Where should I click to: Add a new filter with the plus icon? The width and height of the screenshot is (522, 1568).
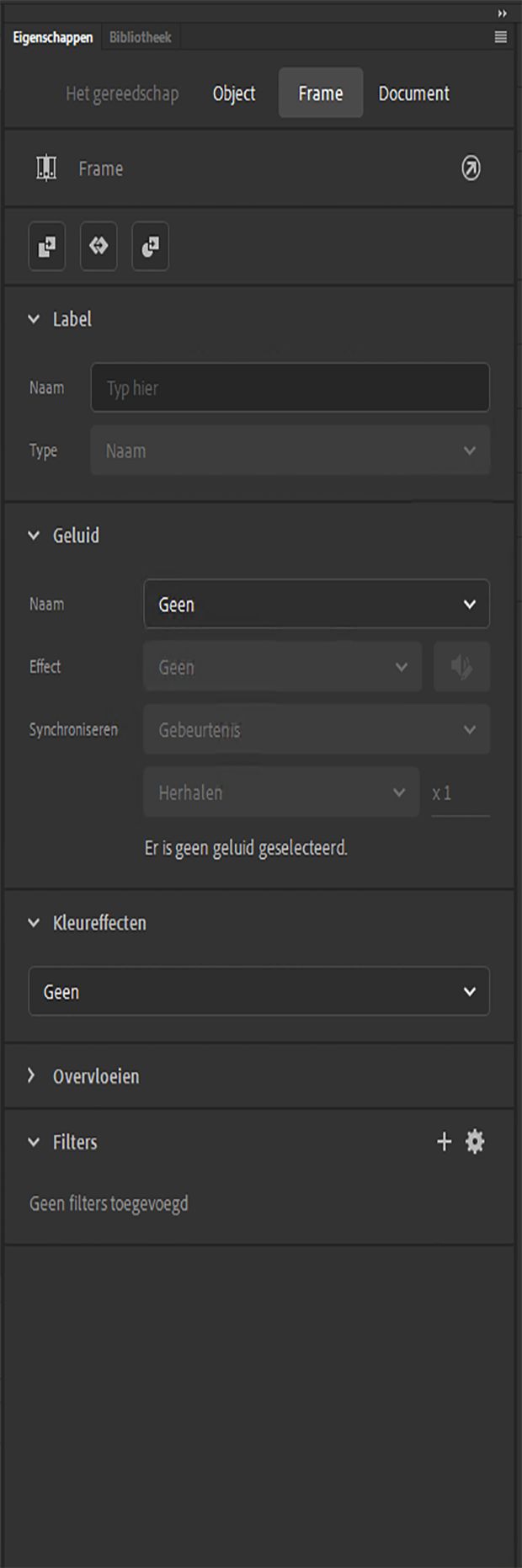445,1142
